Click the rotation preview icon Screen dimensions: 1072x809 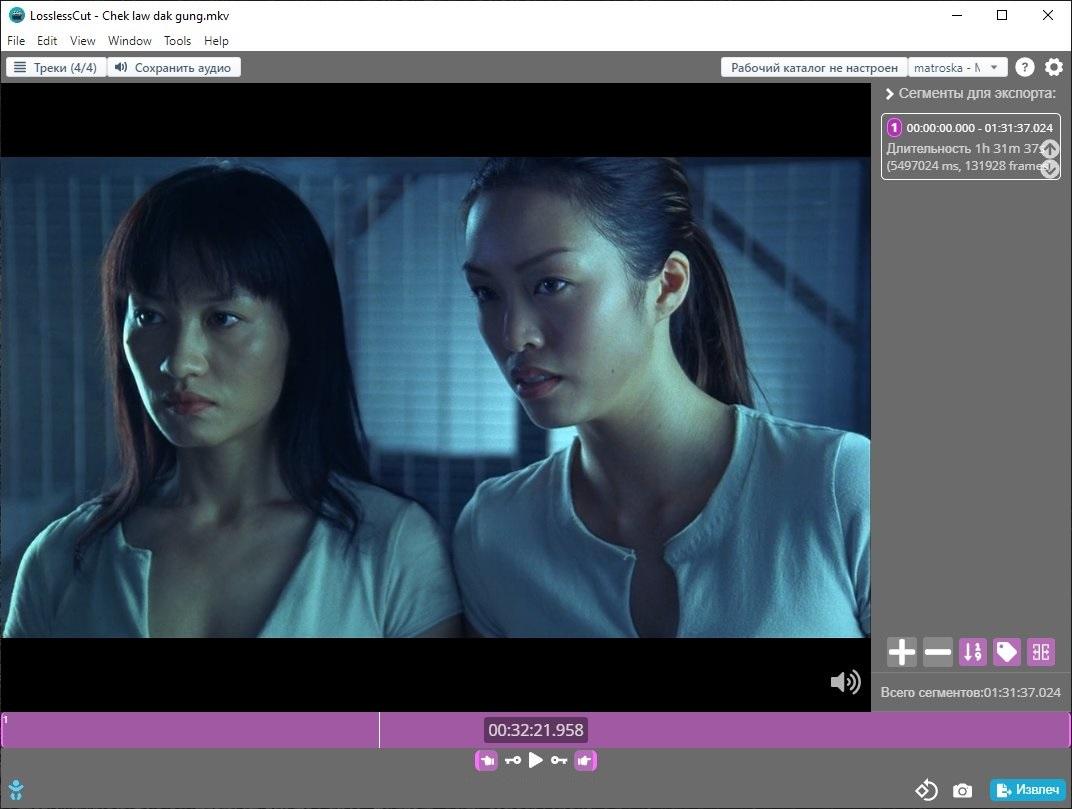coord(927,791)
